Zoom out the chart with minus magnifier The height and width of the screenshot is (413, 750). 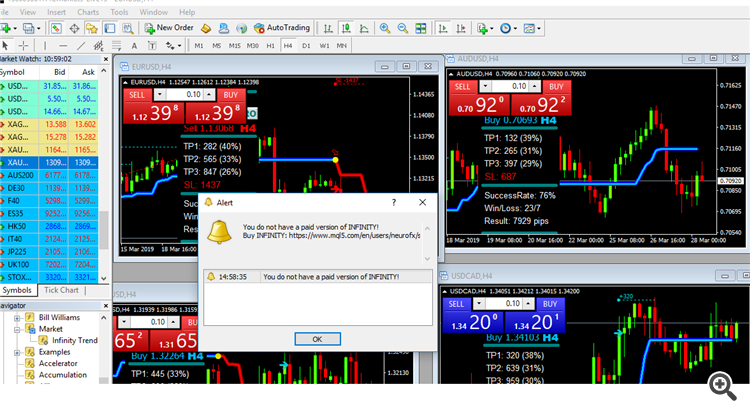[403, 29]
